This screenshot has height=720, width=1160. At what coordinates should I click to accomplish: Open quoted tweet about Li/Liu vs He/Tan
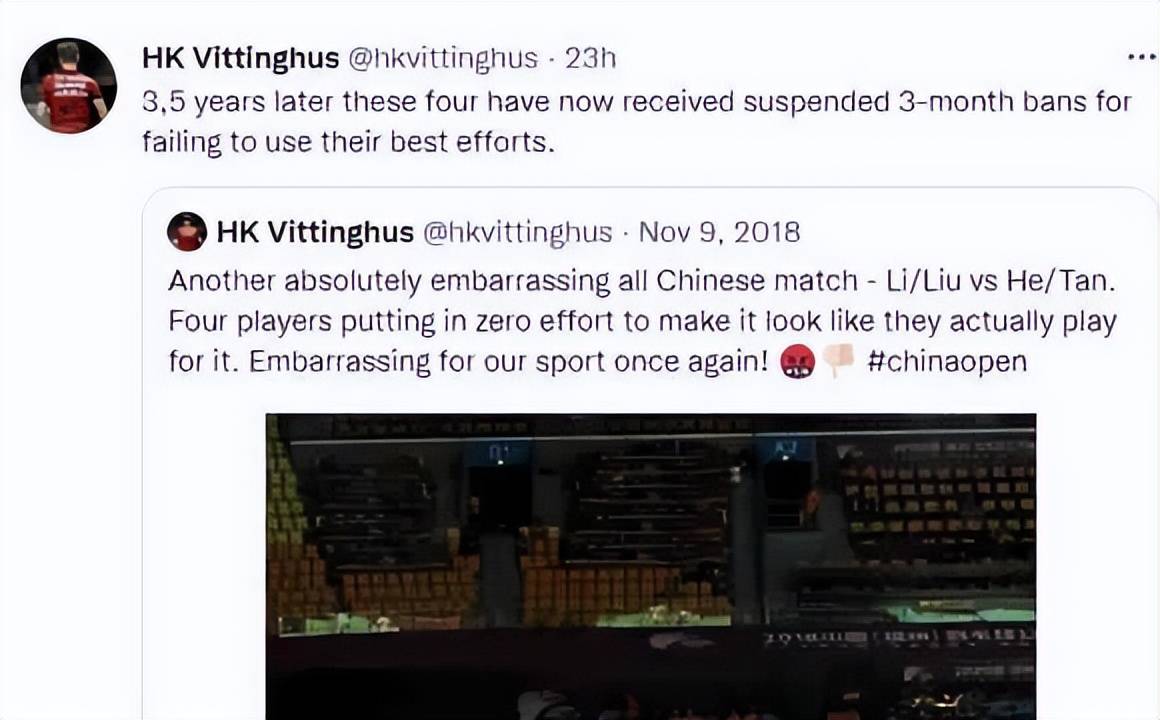pos(649,454)
